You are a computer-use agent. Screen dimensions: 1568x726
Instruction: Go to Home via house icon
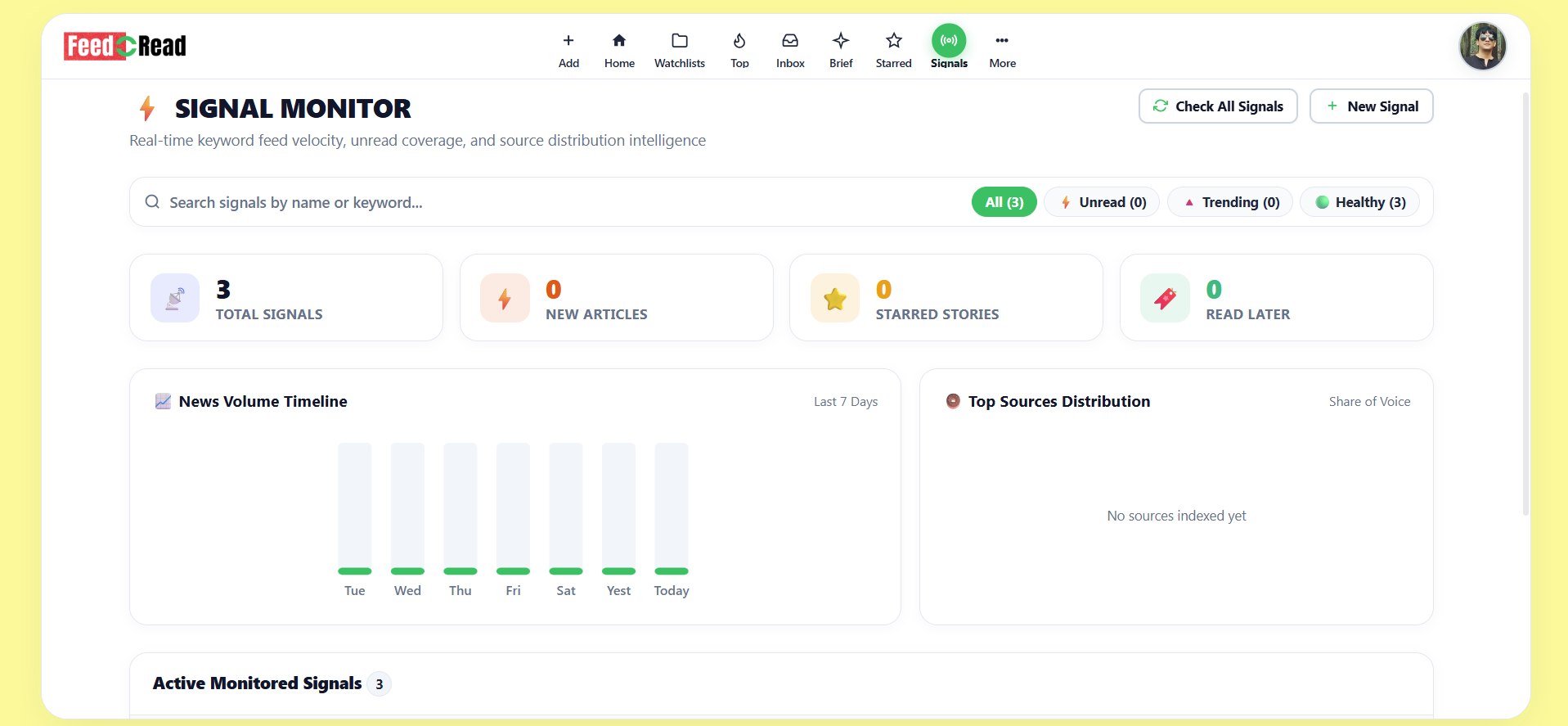[619, 40]
